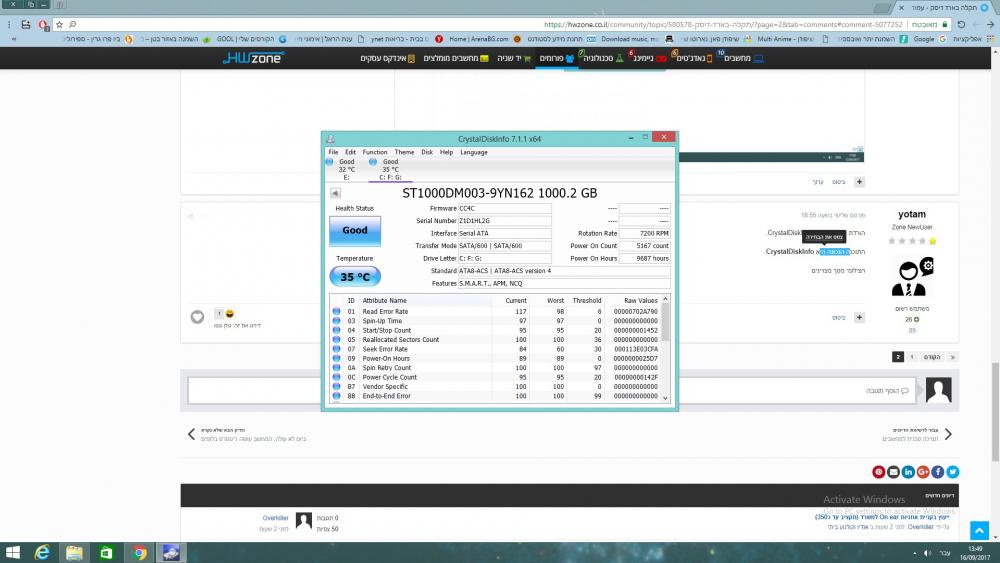Open Internet Explorer from the taskbar
Screen dimensions: 1000x563
pyautogui.click(x=42, y=553)
